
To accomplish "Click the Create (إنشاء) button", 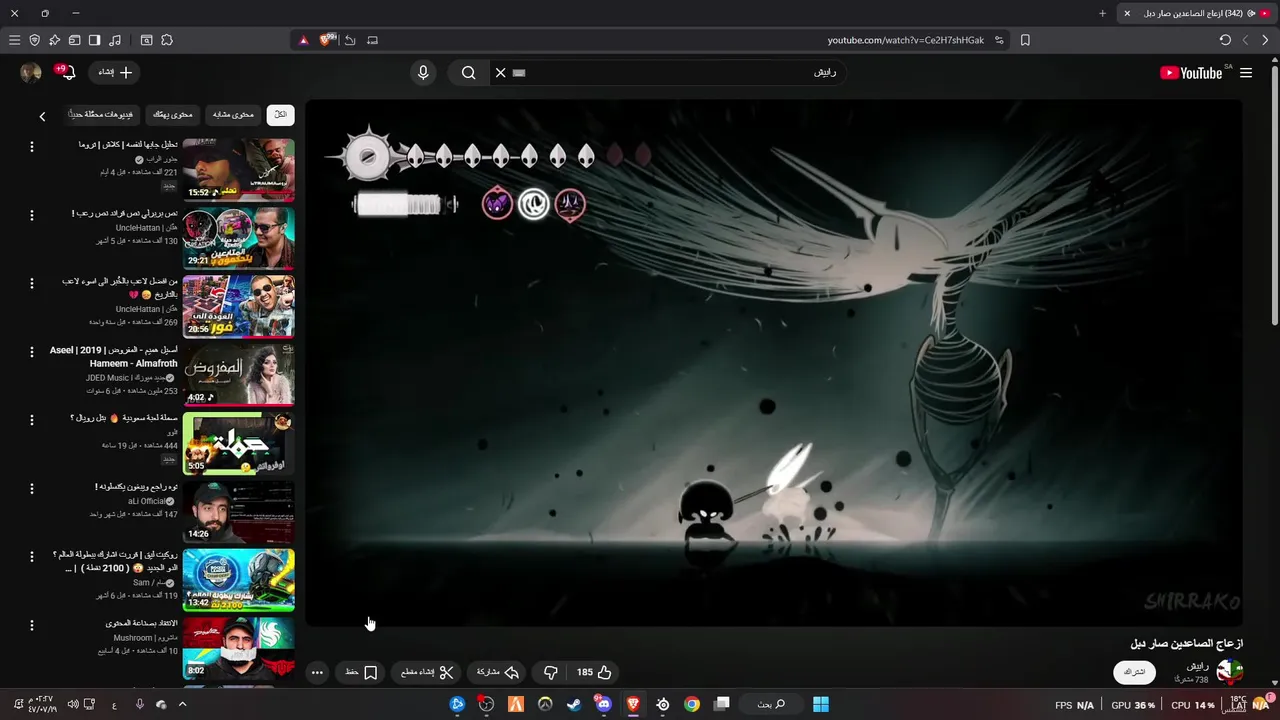I will pyautogui.click(x=115, y=72).
